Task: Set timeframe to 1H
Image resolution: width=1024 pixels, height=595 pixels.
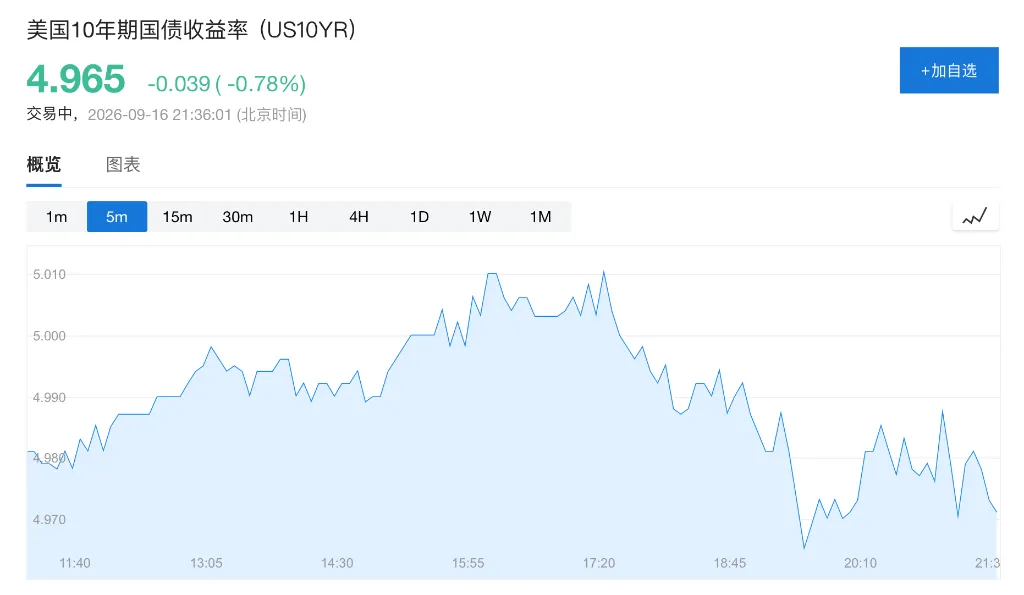Action: [298, 217]
